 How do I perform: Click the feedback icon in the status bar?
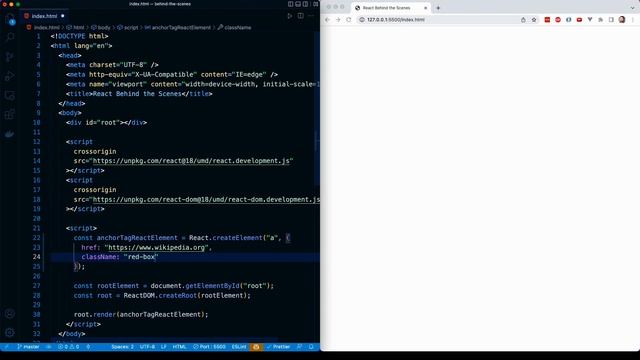300,347
